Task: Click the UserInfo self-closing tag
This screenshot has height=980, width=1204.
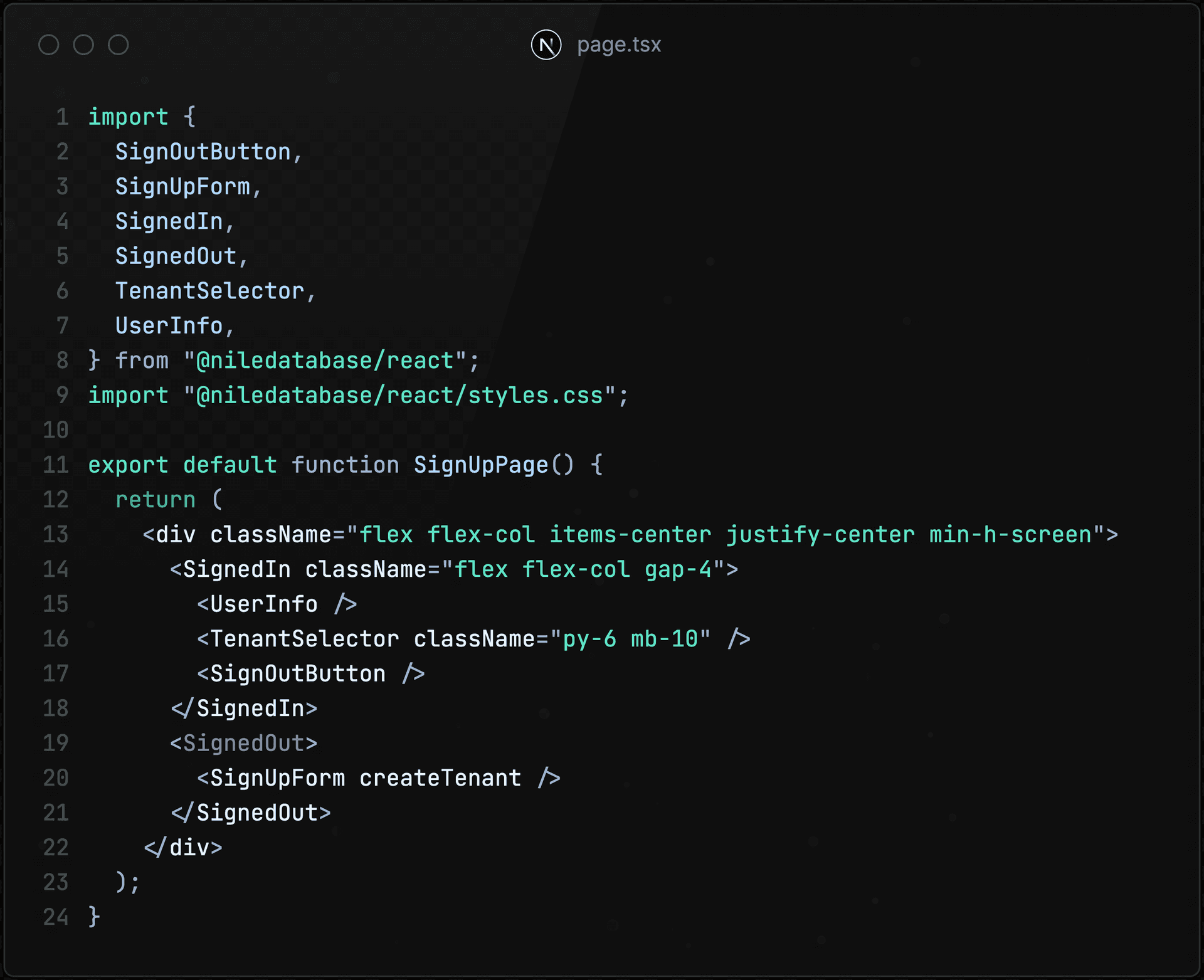Action: pyautogui.click(x=276, y=604)
